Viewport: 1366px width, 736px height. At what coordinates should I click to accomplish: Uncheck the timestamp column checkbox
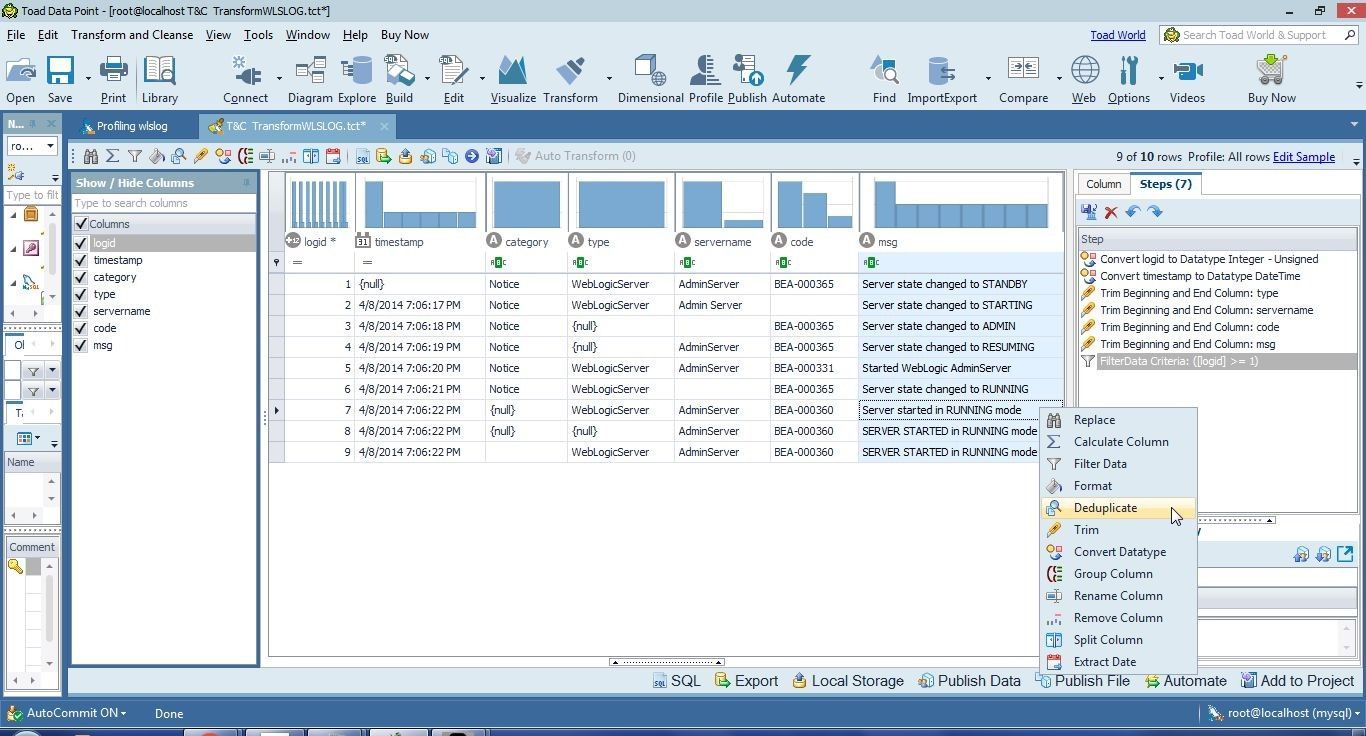81,260
